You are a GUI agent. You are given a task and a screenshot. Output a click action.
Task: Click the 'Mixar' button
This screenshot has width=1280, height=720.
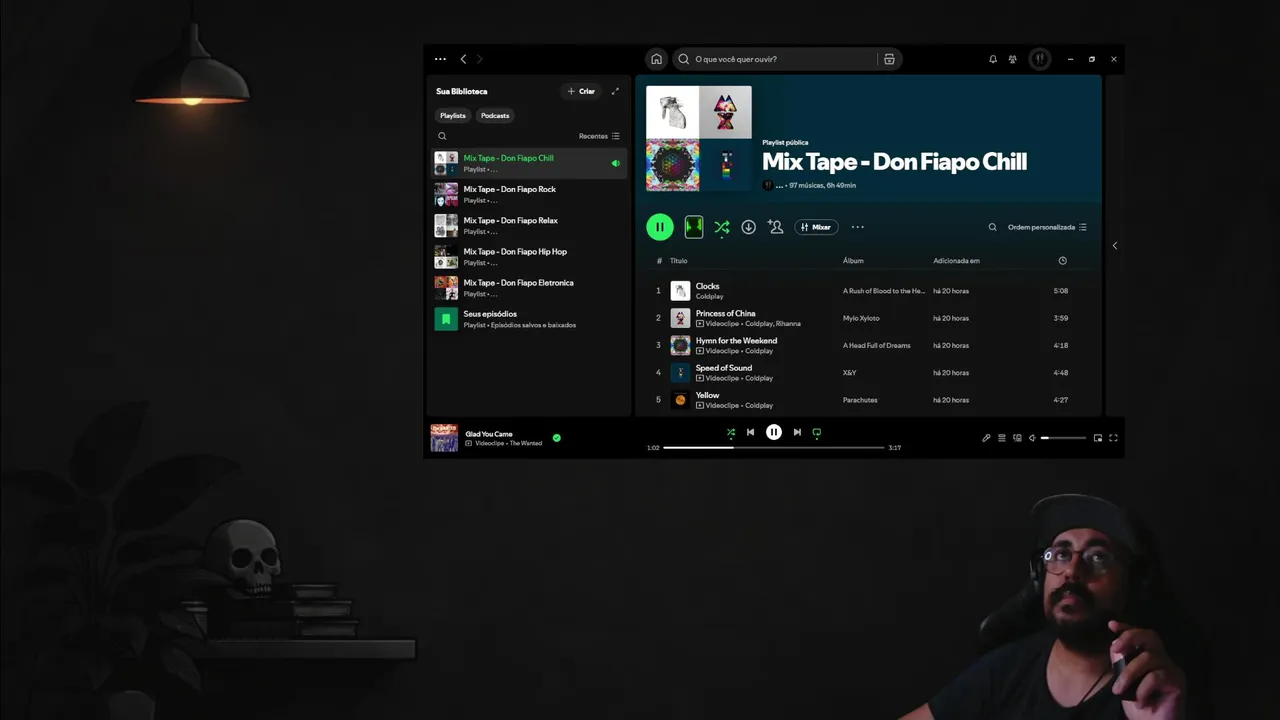click(x=816, y=227)
